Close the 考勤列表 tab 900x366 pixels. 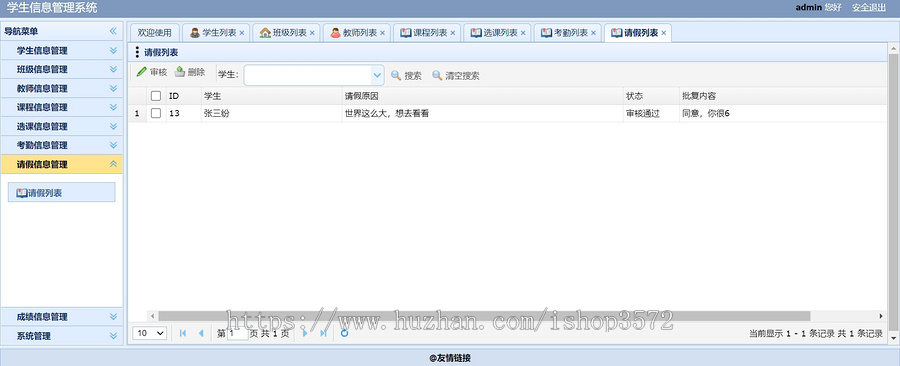593,33
